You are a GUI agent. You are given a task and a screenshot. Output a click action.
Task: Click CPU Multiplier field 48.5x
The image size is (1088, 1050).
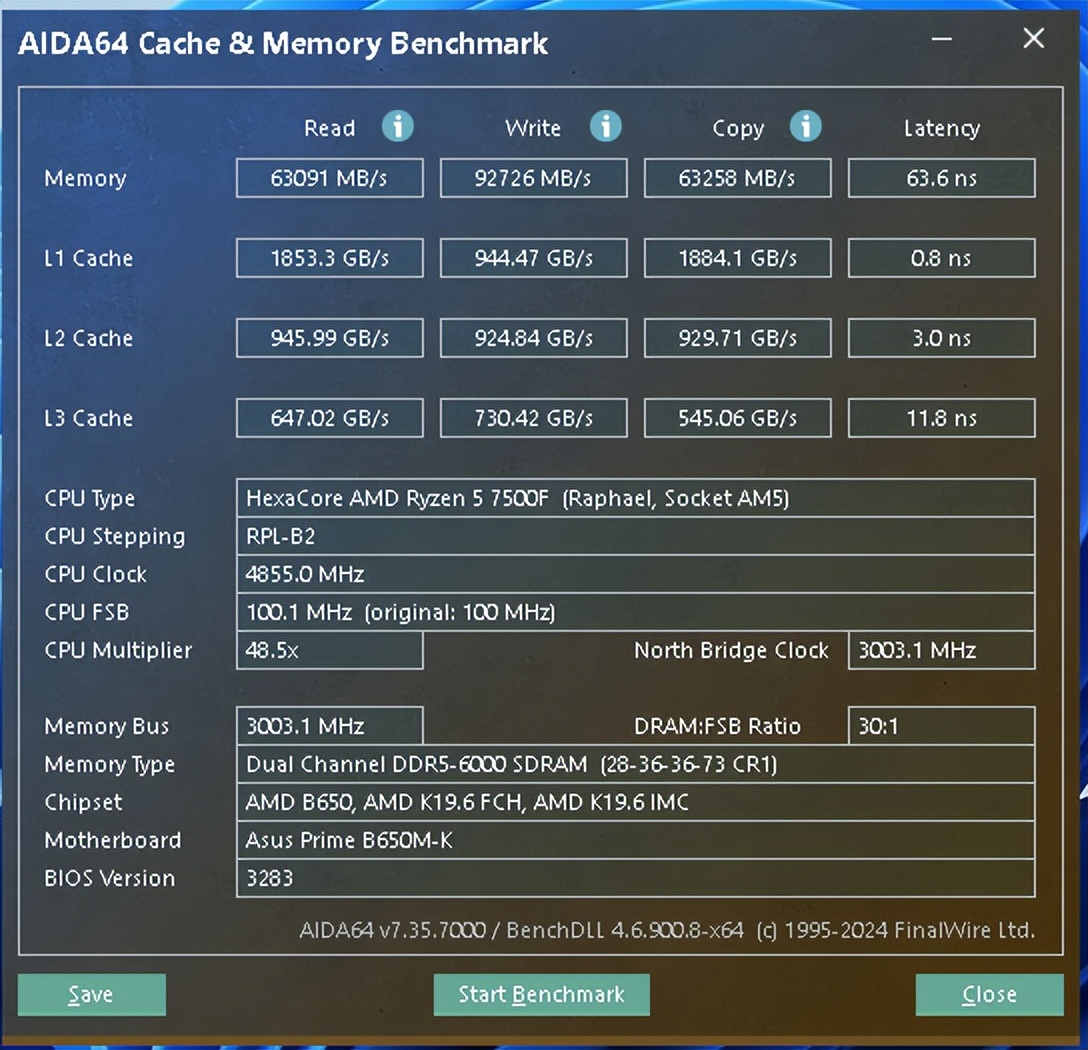tap(330, 650)
